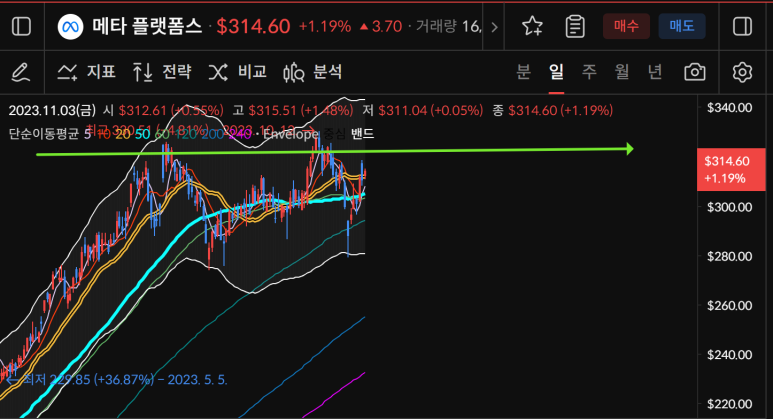The width and height of the screenshot is (773, 419).
Task: Click the 단순이동평균 indicator label
Action: point(44,134)
